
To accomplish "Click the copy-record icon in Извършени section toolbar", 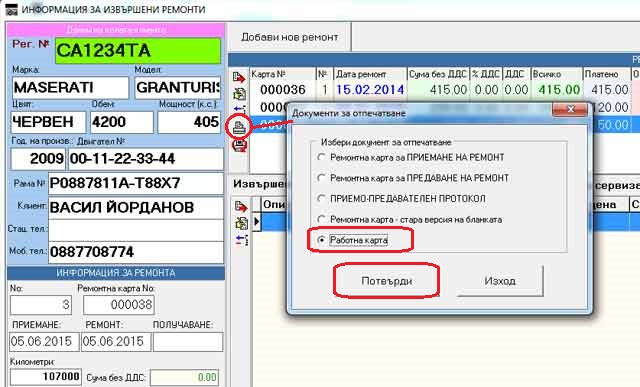I will pos(242,223).
